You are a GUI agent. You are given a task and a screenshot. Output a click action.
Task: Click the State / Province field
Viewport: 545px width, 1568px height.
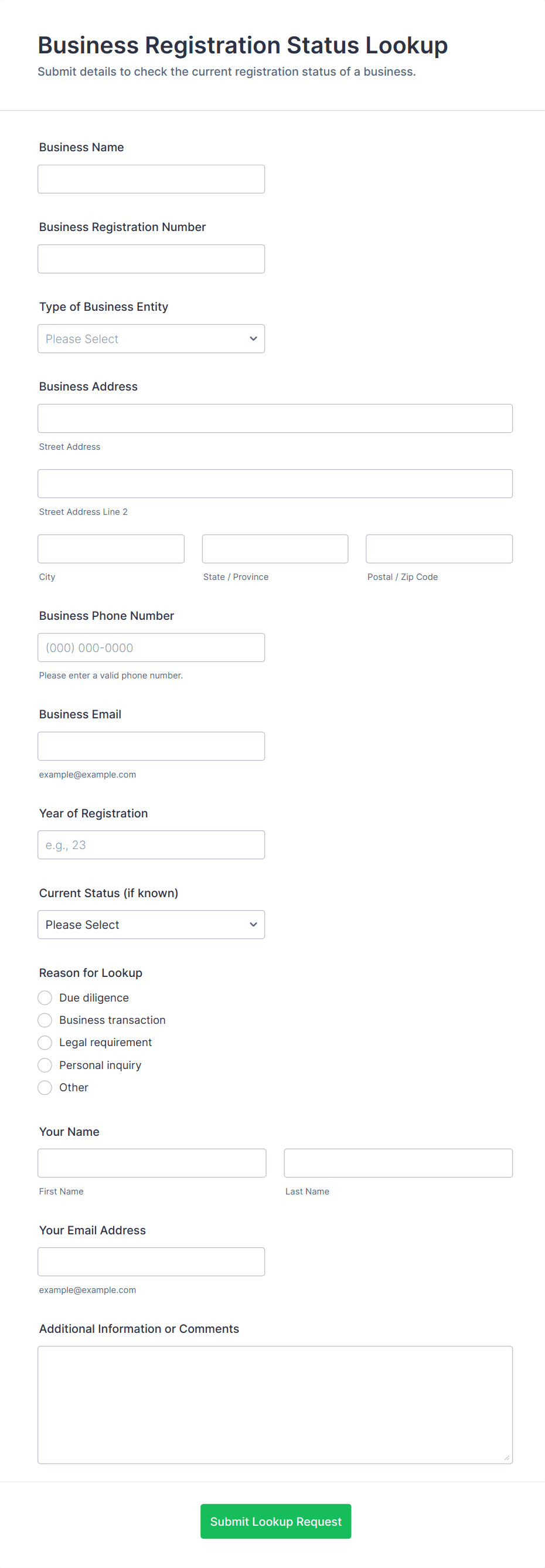click(x=275, y=548)
